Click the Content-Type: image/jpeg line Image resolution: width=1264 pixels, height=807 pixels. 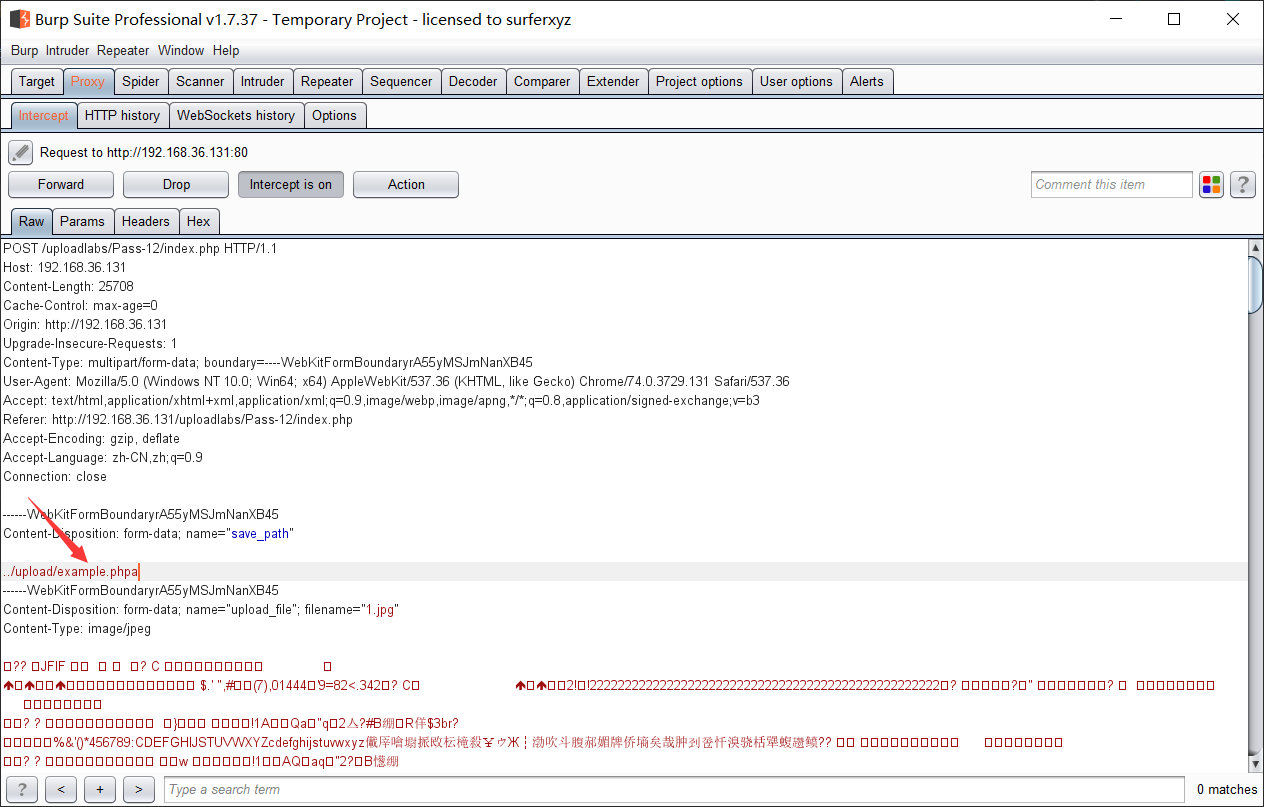76,628
